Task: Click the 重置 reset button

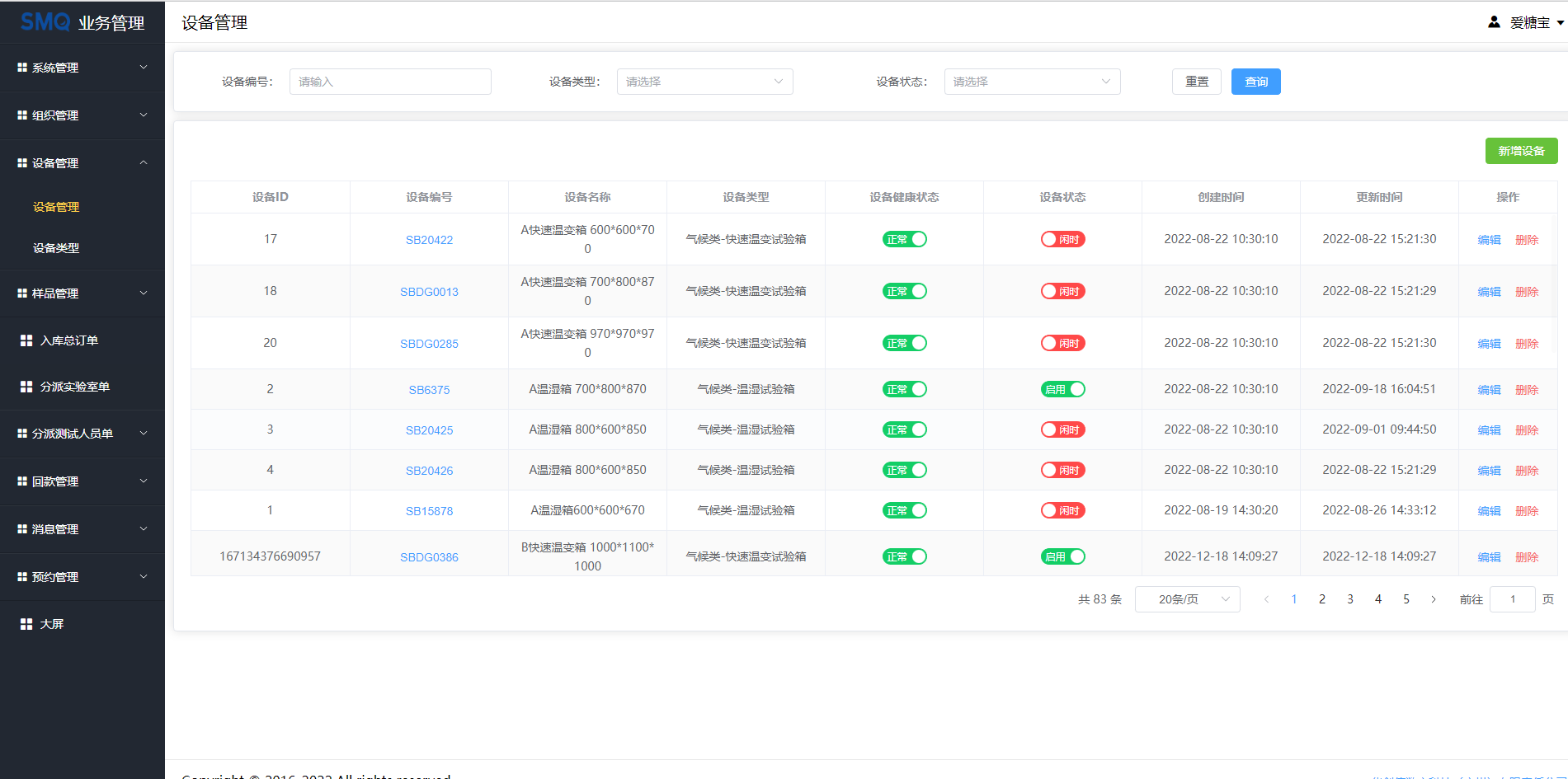Action: 1197,82
